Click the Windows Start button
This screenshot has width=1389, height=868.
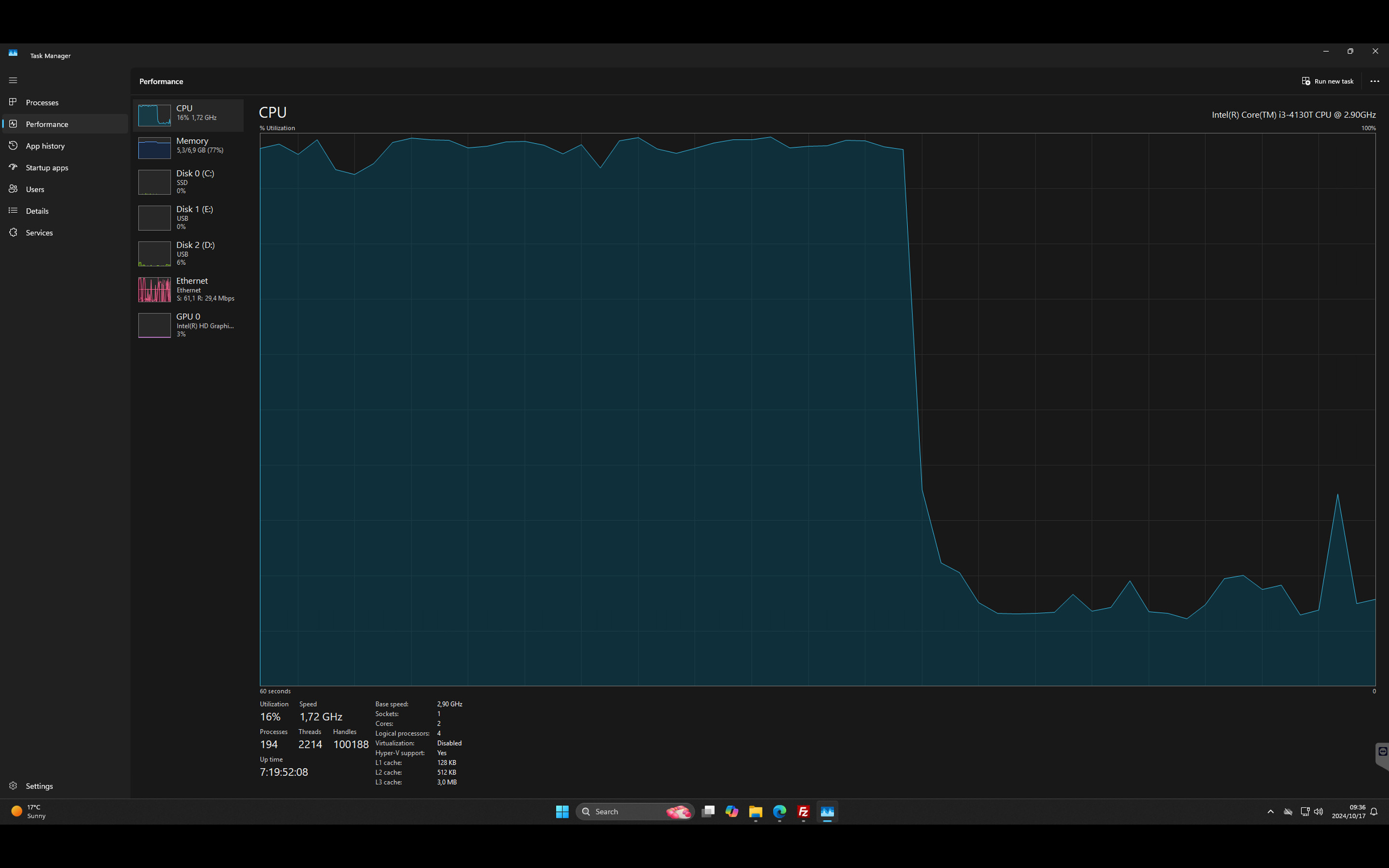[562, 811]
